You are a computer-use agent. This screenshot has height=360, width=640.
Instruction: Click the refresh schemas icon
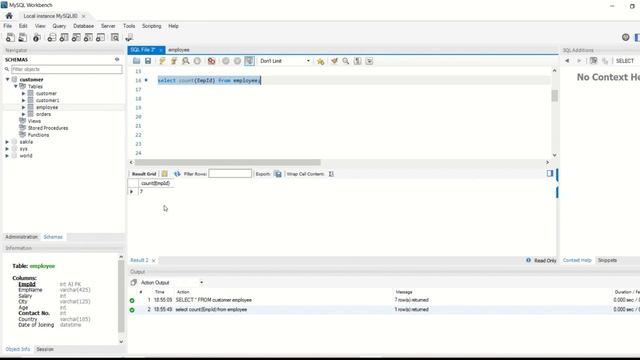click(x=117, y=59)
